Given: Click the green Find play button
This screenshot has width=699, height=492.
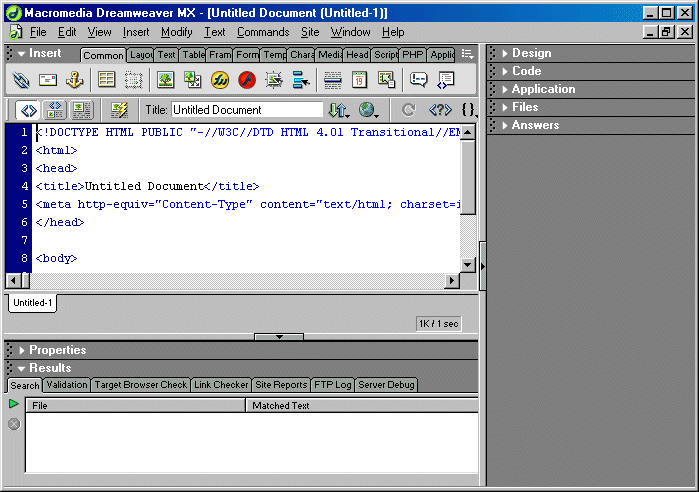Looking at the screenshot, I should coord(14,404).
